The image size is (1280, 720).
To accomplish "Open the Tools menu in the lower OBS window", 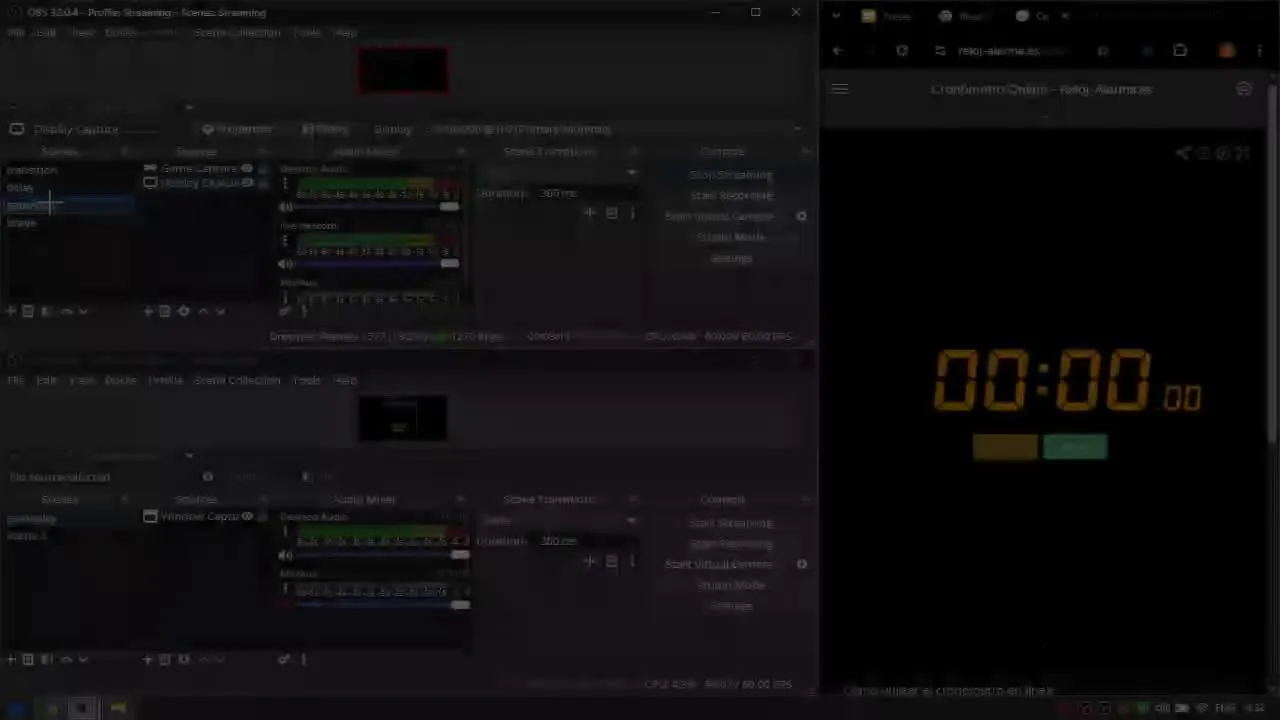I will point(306,380).
